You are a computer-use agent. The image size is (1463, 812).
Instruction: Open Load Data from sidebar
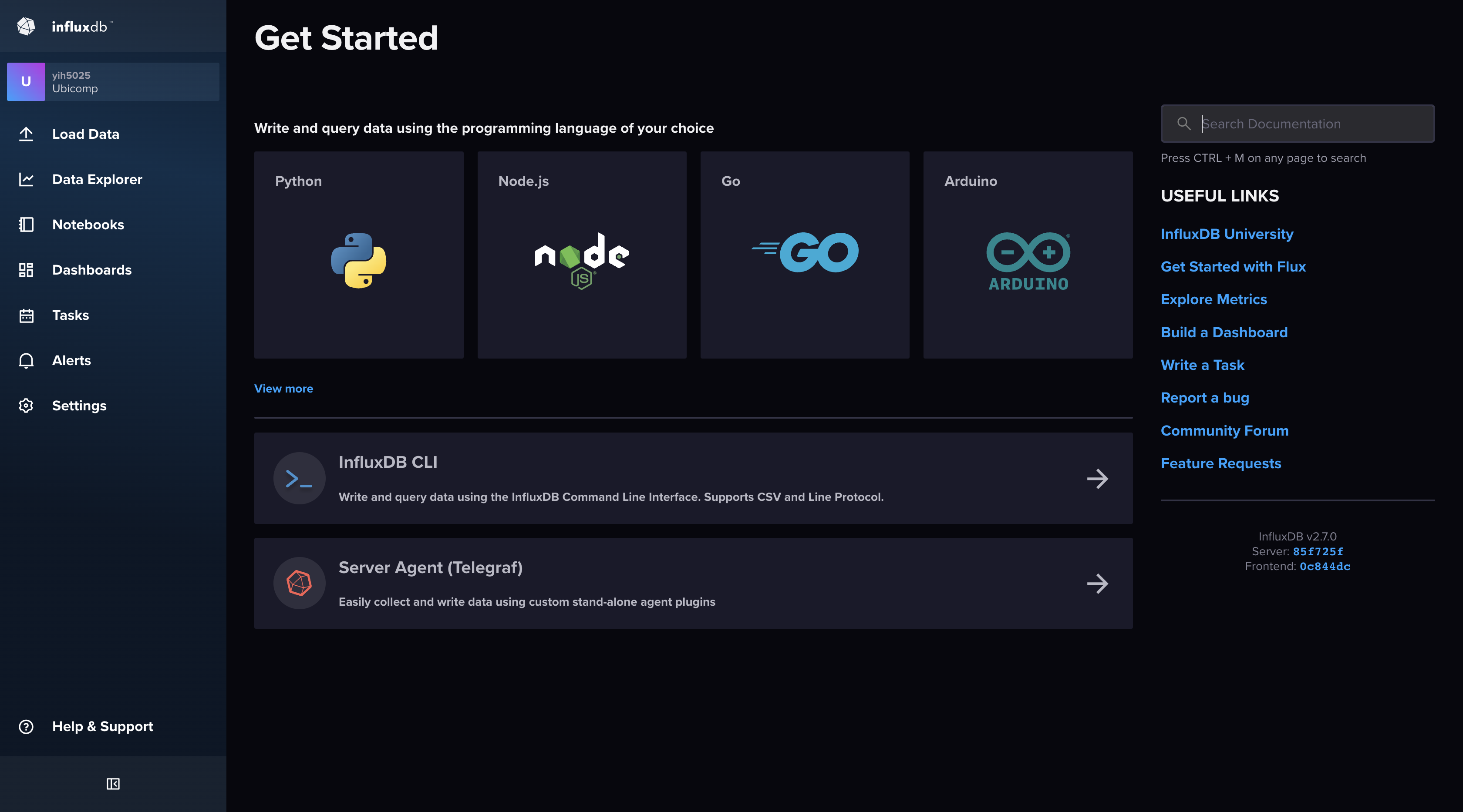(85, 134)
